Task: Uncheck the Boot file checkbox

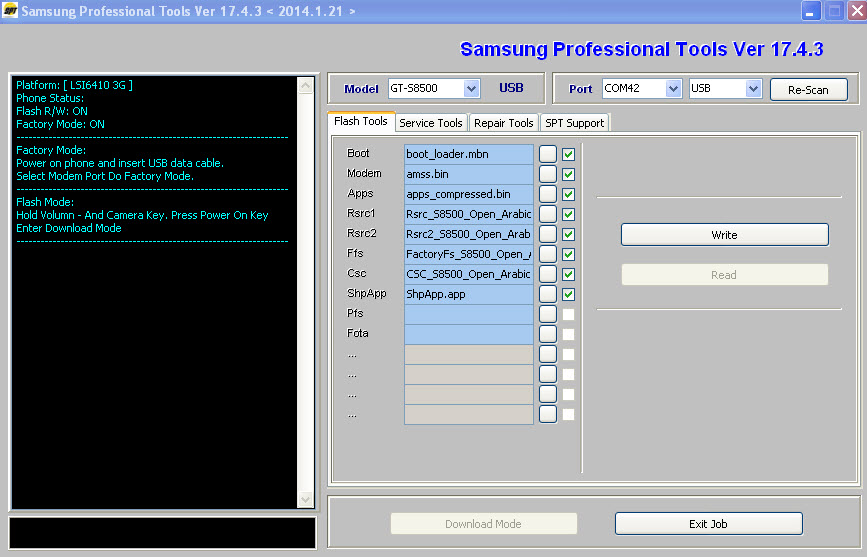Action: [x=568, y=154]
